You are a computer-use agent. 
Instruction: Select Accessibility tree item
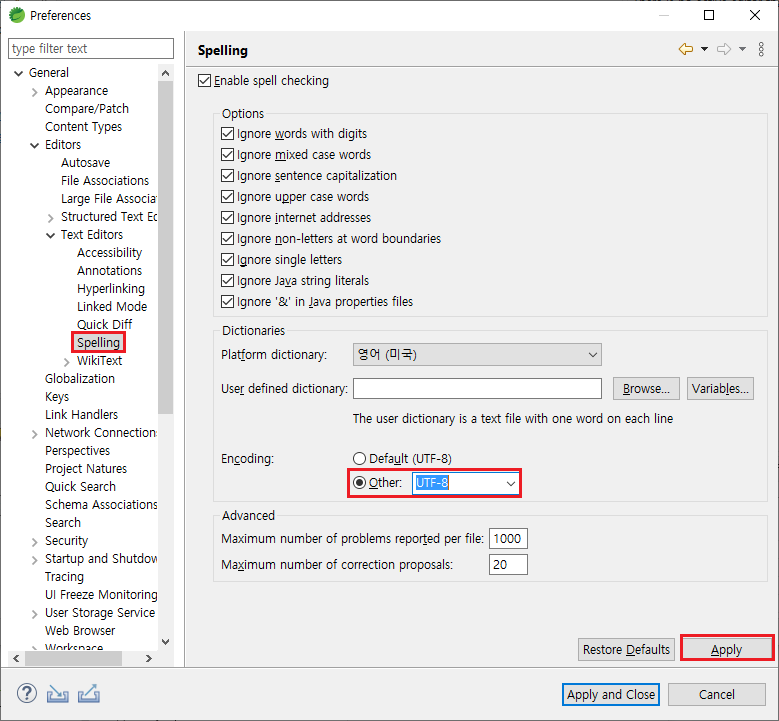click(x=109, y=252)
